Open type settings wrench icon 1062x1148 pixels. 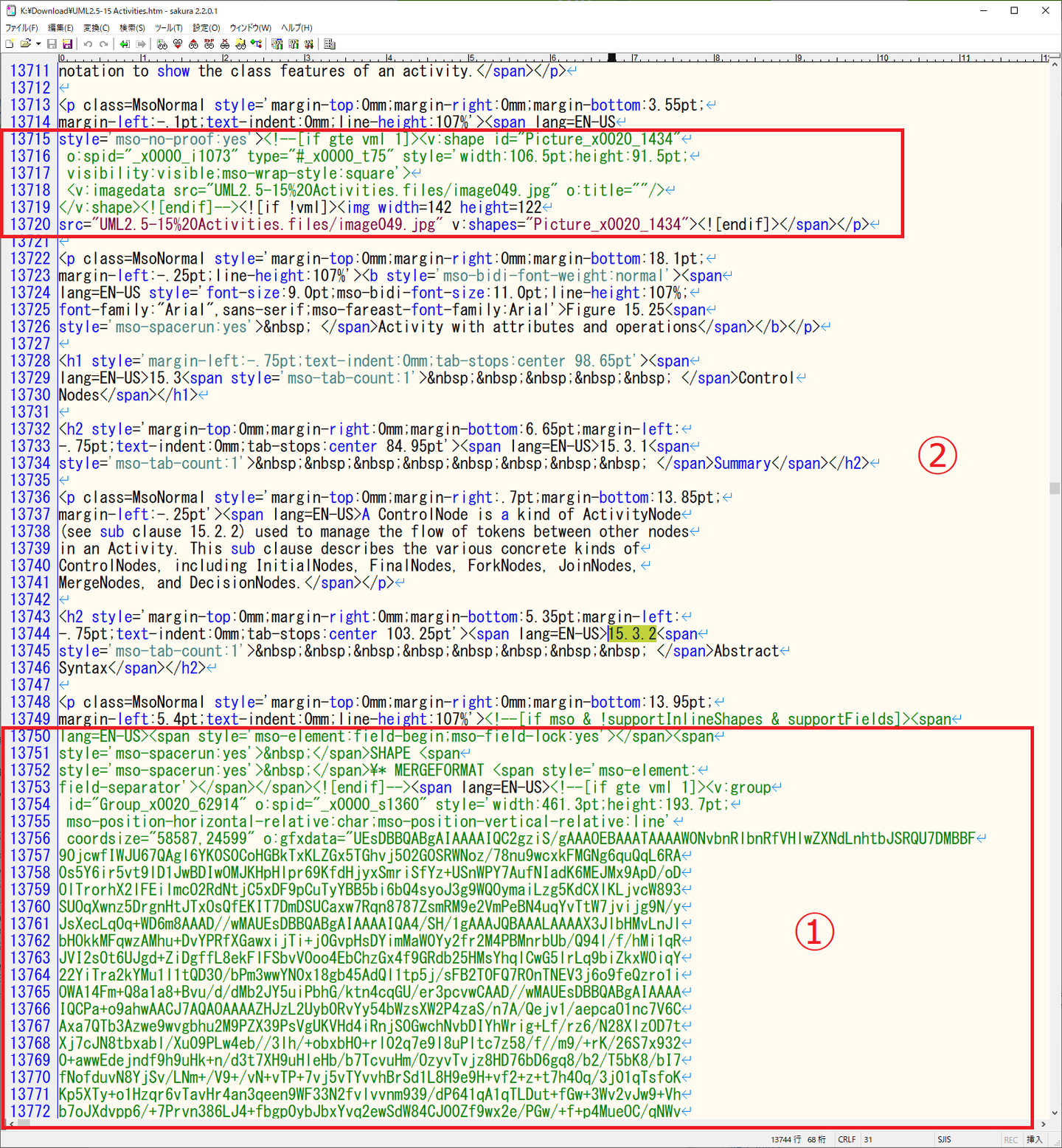pyautogui.click(x=294, y=44)
